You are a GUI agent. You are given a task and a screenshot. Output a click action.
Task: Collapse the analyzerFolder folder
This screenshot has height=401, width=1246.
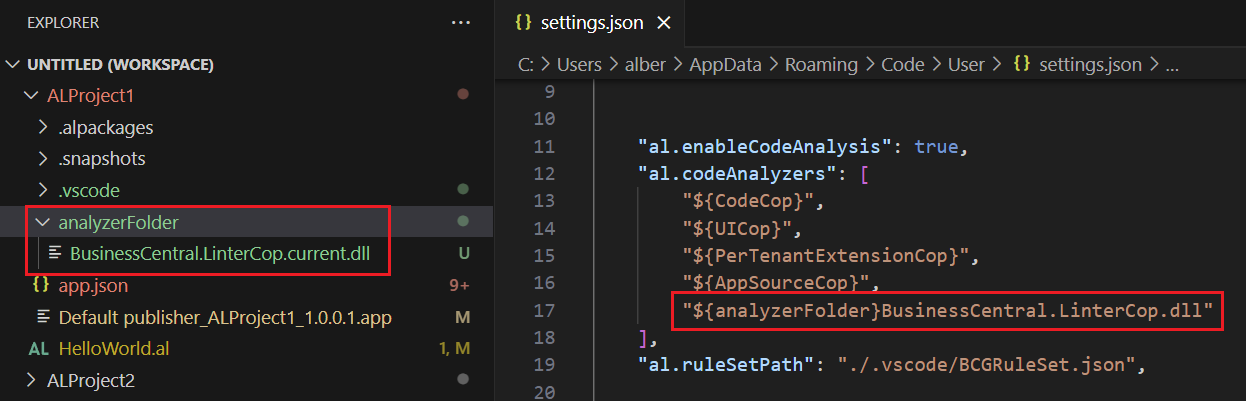pyautogui.click(x=43, y=222)
